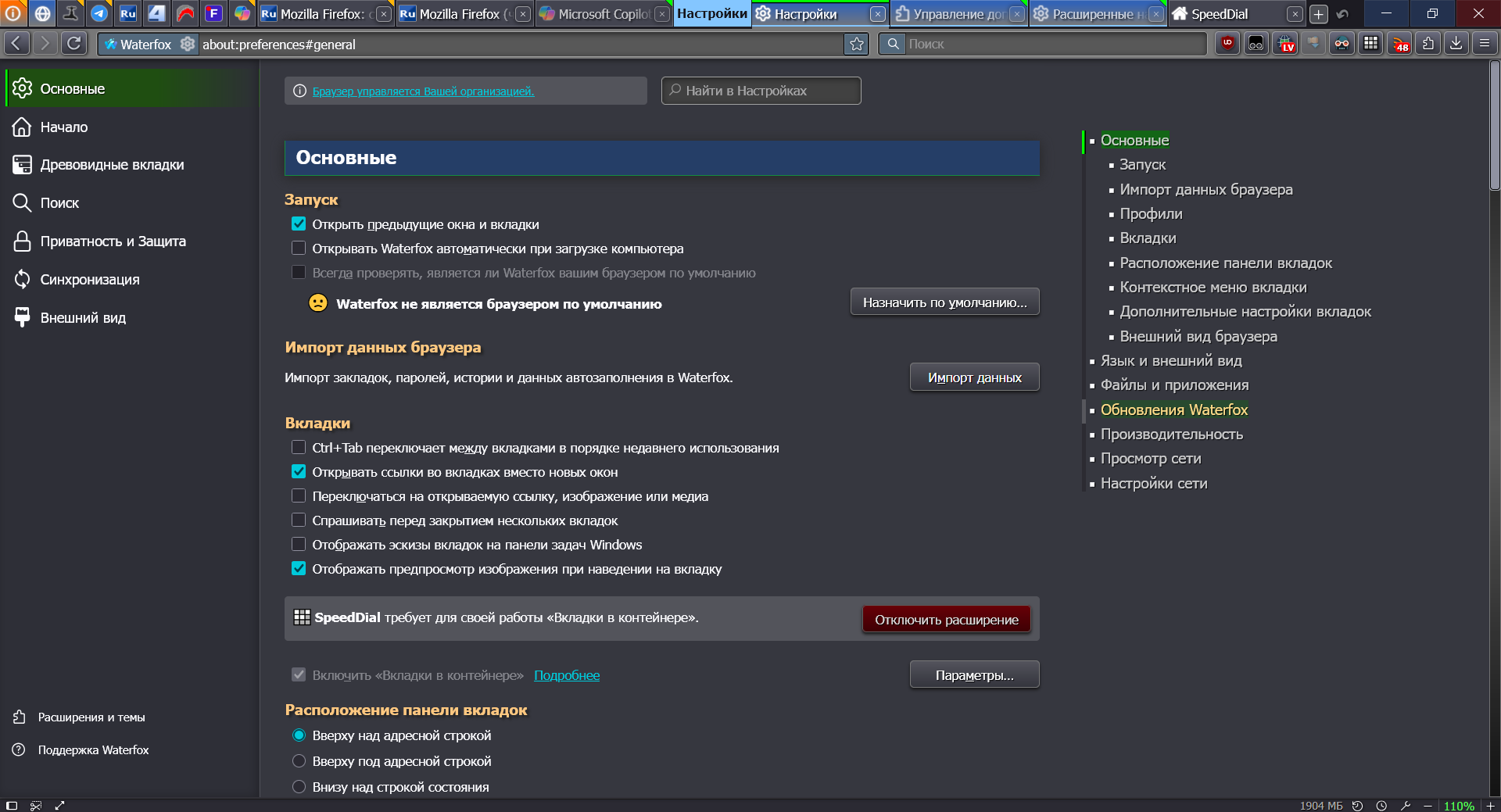
Task: Enable Открывать Waterfox автоматически при загрузке
Action: [x=299, y=249]
